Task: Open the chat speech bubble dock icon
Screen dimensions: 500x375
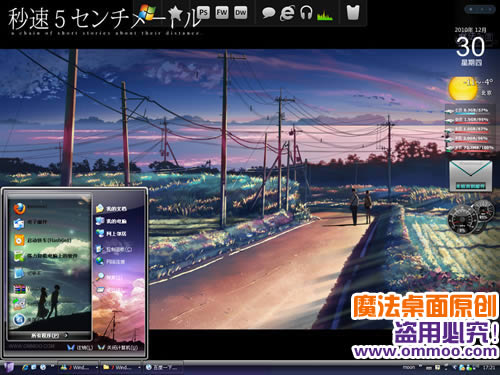Action: click(268, 13)
